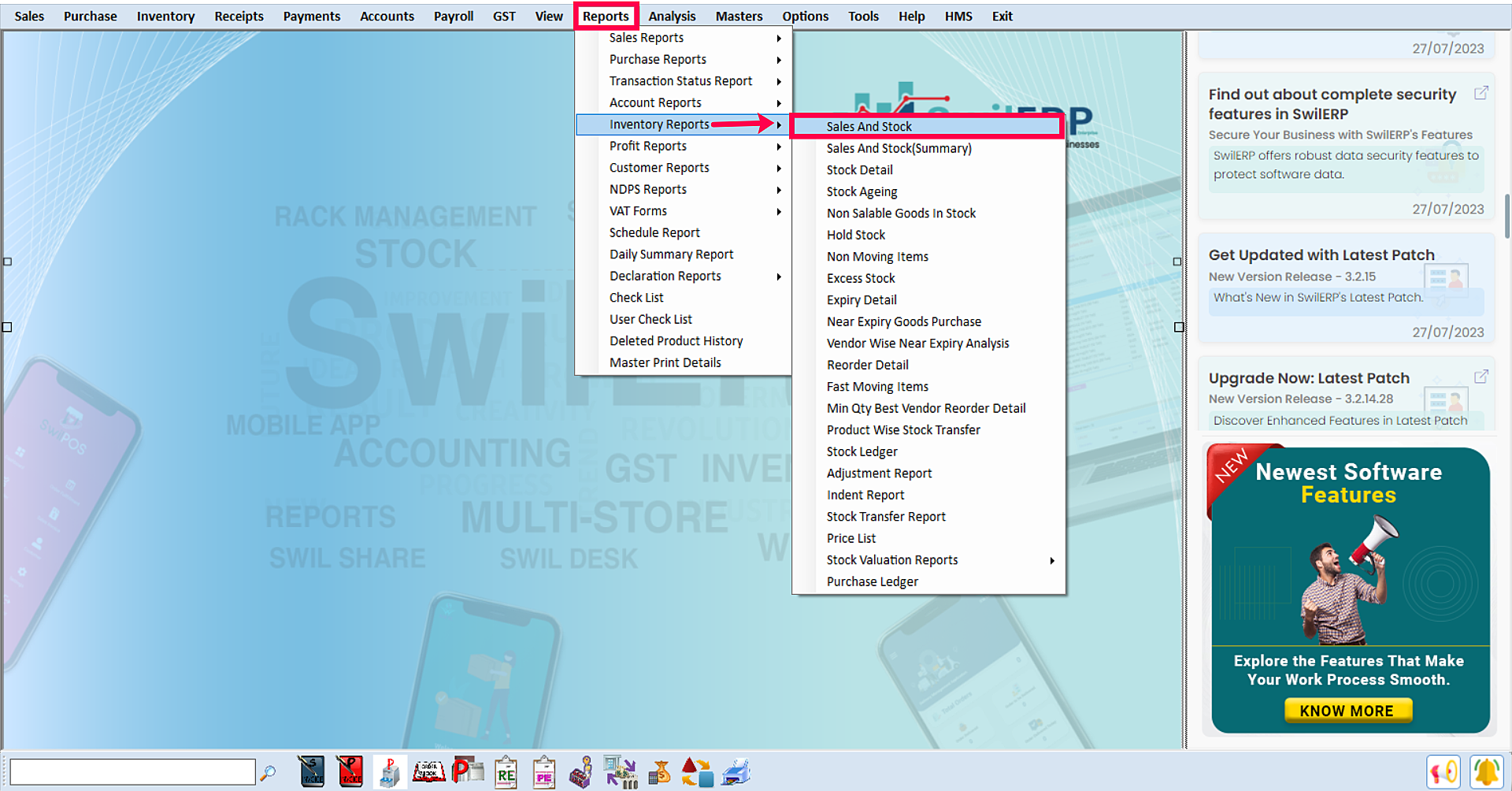Select Sales And Stock(Summary) entry
The width and height of the screenshot is (1512, 791).
899,148
